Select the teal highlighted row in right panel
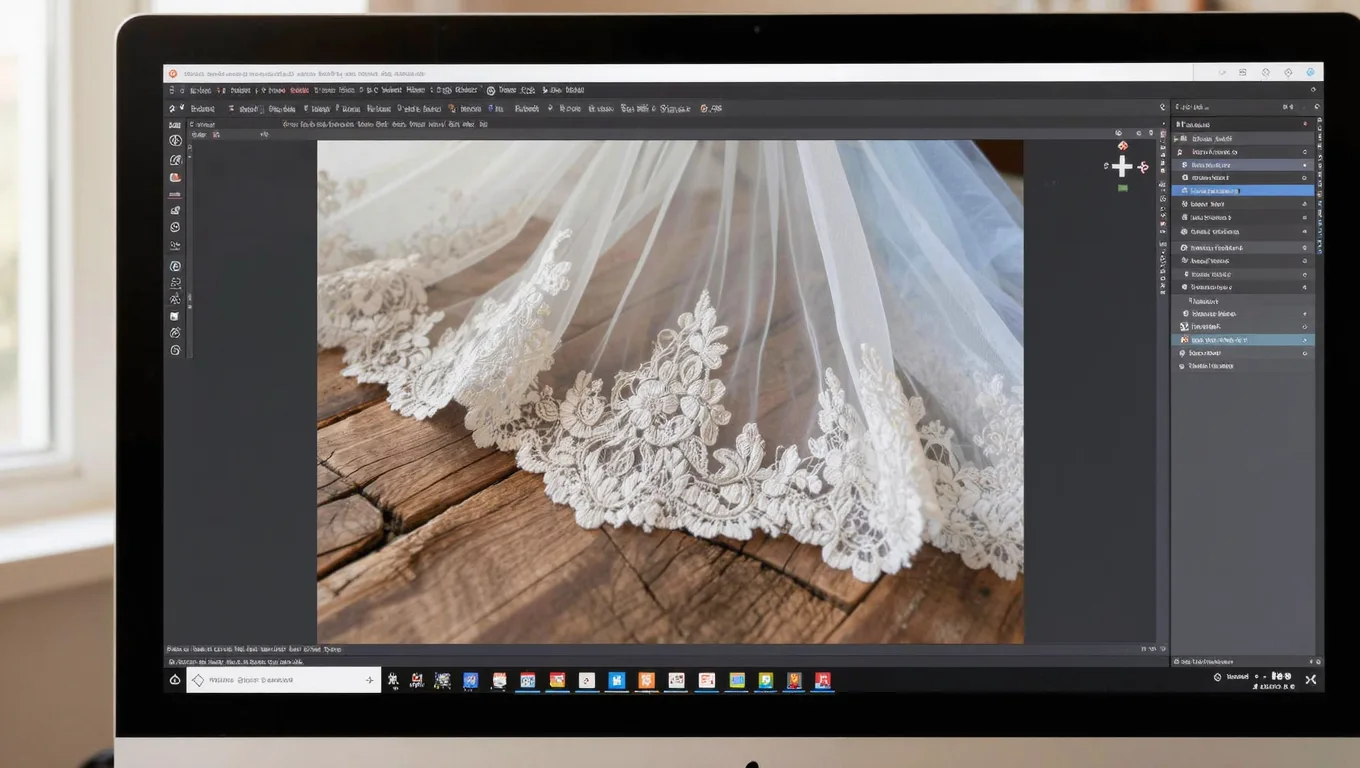This screenshot has width=1360, height=768. (x=1242, y=340)
